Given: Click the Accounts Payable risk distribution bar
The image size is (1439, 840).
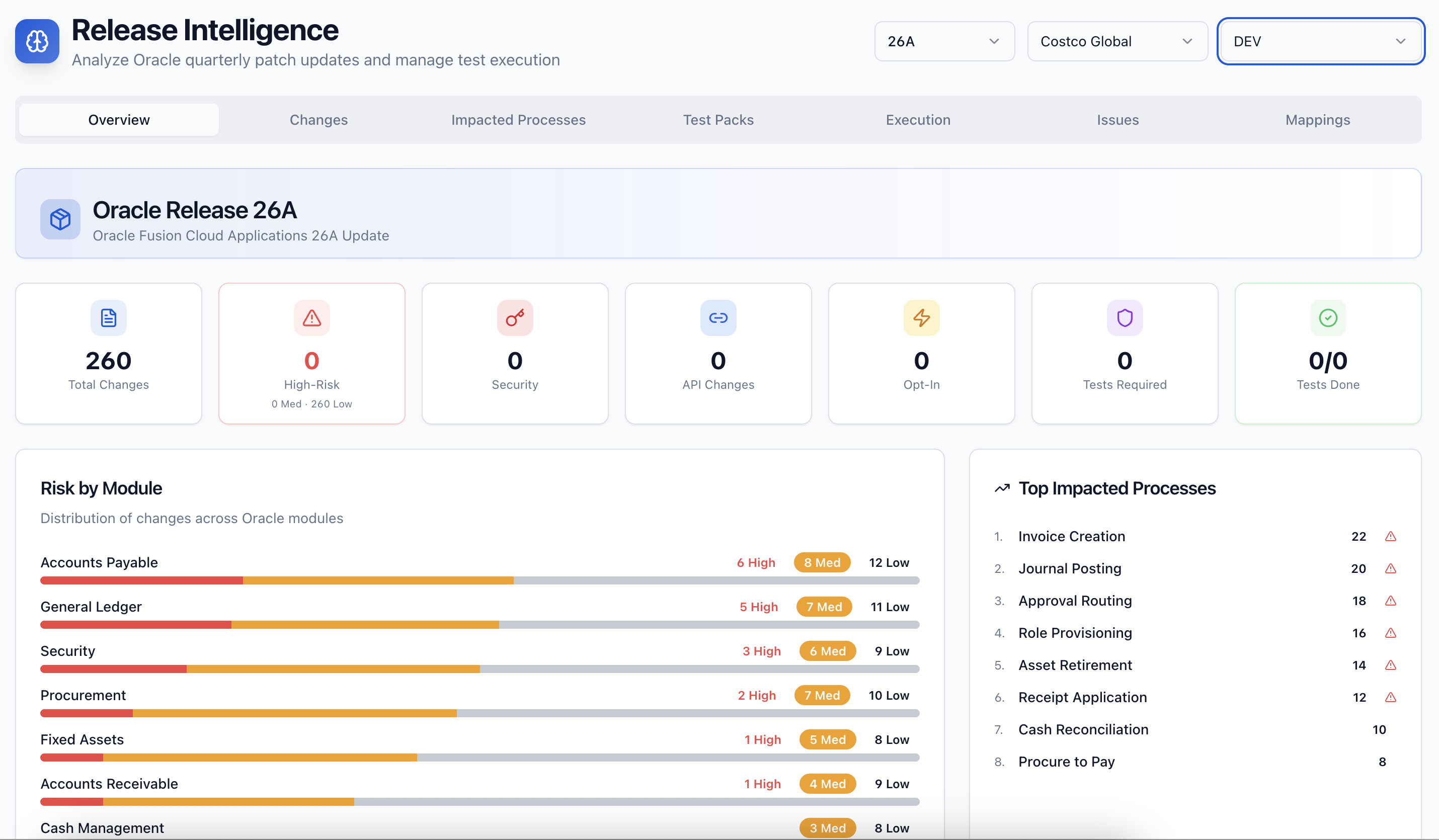Looking at the screenshot, I should (x=478, y=580).
